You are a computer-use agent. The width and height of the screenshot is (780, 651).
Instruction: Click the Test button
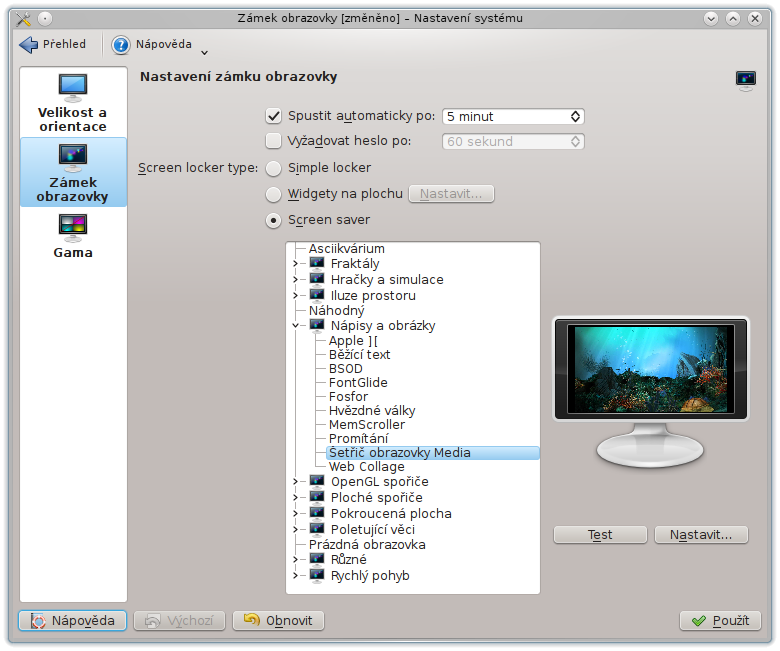pos(600,535)
